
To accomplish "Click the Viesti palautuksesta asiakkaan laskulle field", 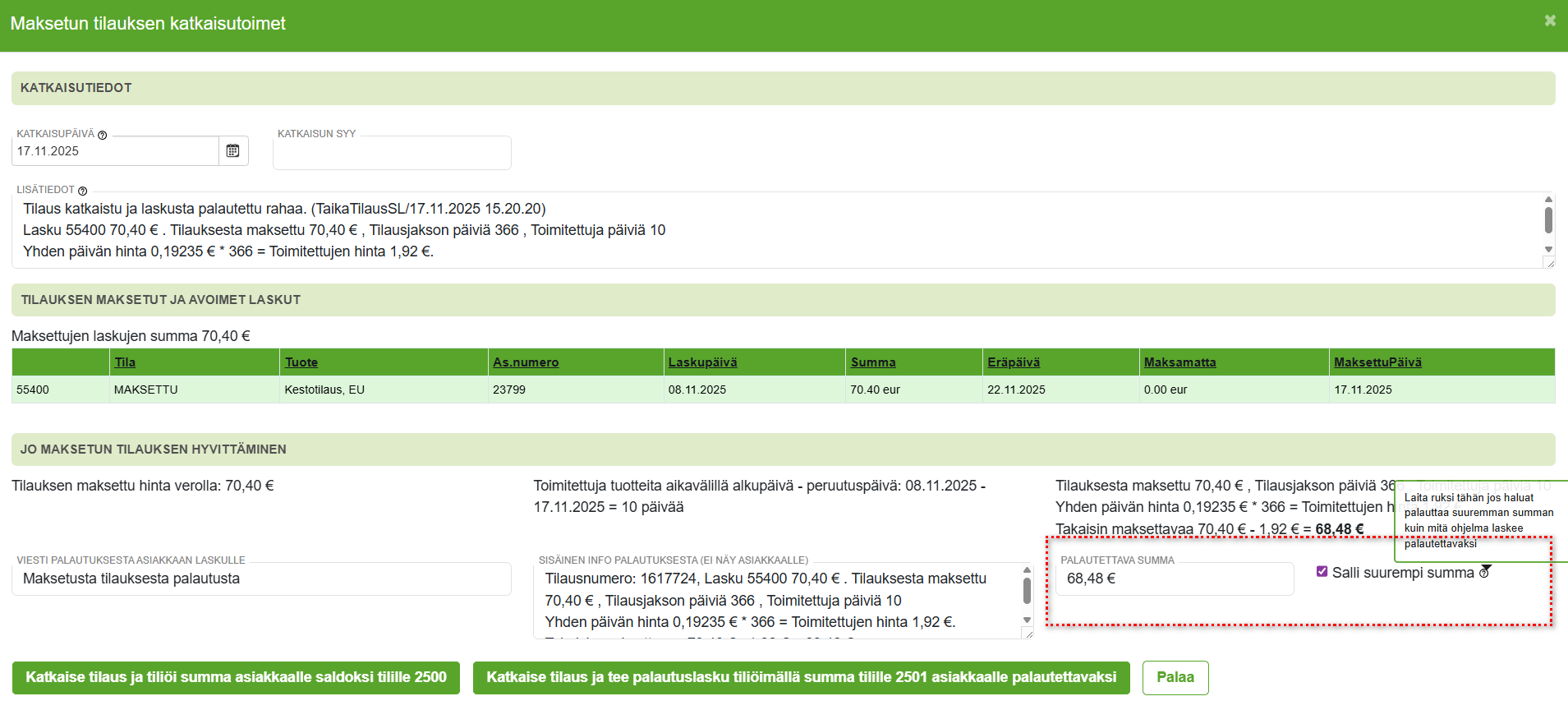I will pyautogui.click(x=261, y=579).
